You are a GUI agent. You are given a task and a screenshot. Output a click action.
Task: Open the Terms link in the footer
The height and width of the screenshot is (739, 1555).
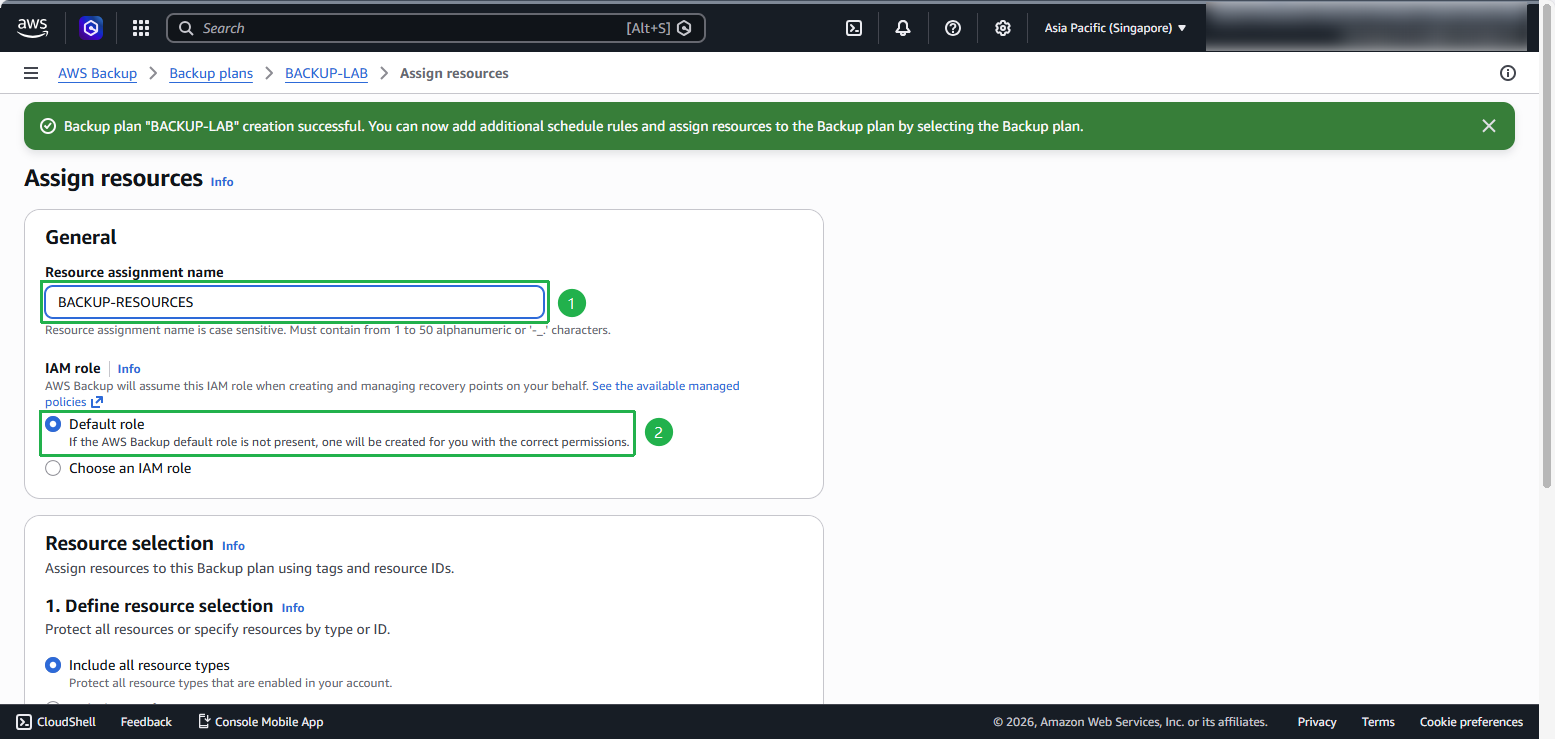[x=1378, y=722]
